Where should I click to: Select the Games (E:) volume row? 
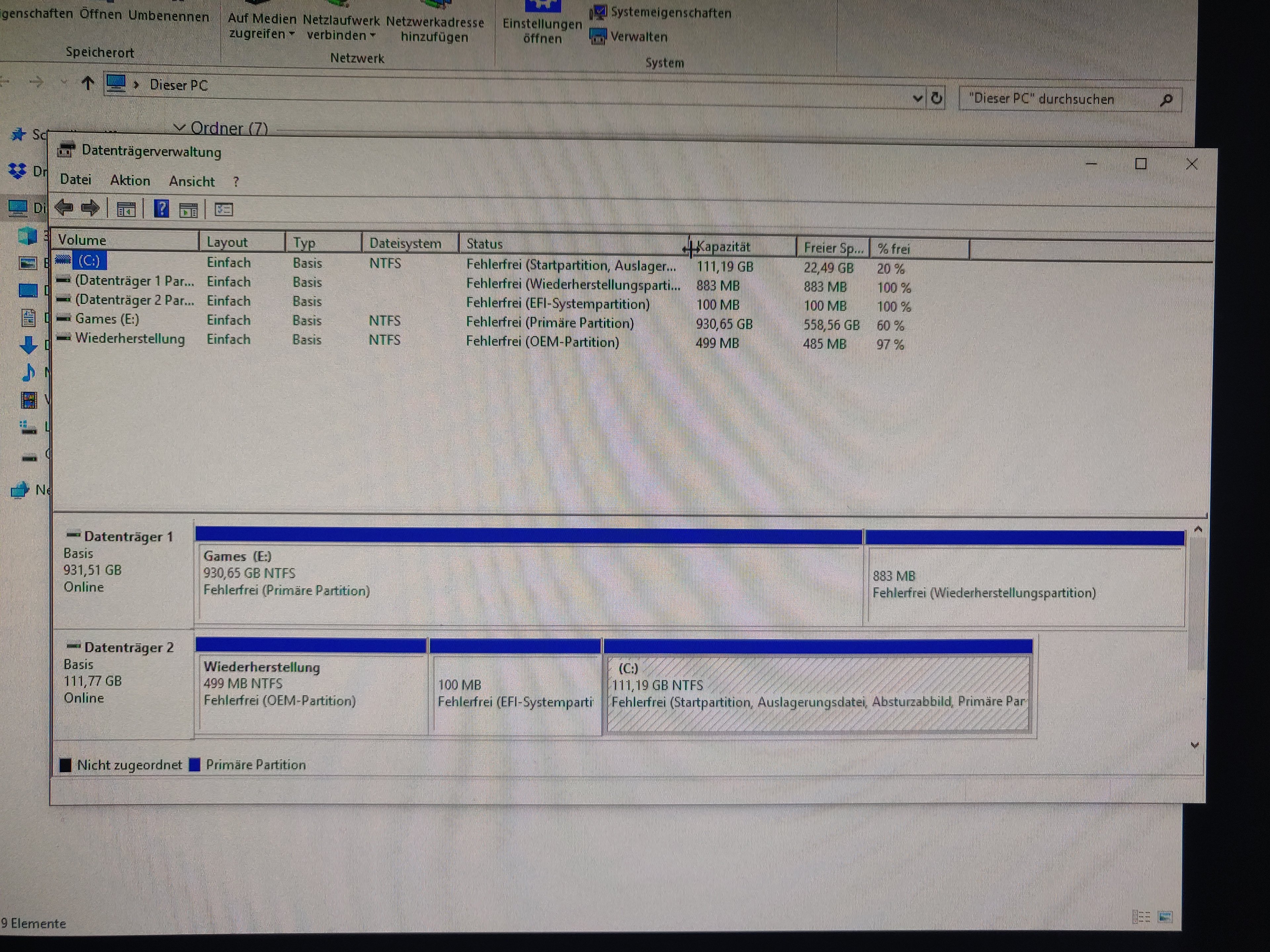click(107, 319)
